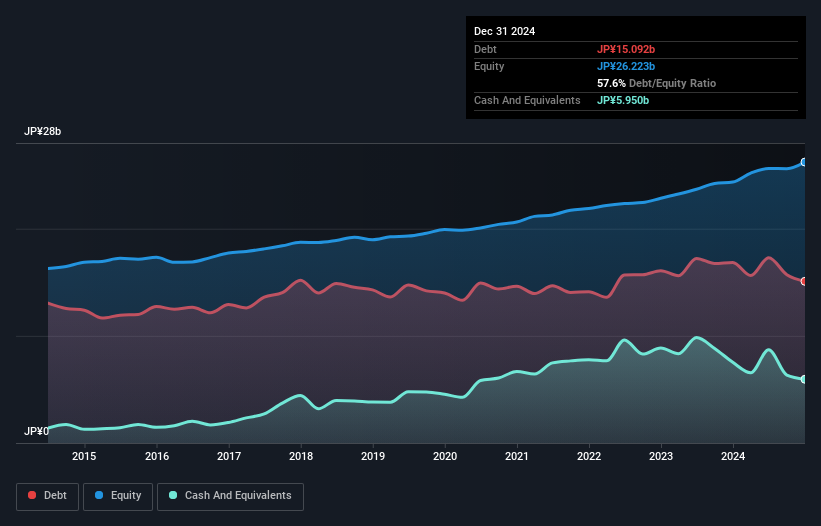Click the teal Cash legend dot

(x=173, y=495)
